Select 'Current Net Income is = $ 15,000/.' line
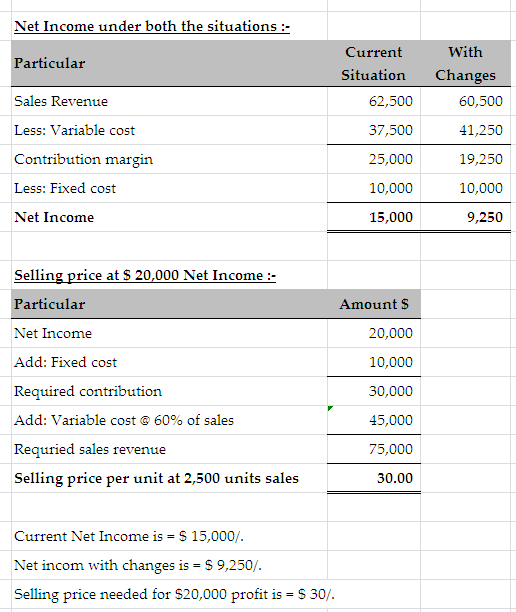This screenshot has height=612, width=516. (x=129, y=536)
